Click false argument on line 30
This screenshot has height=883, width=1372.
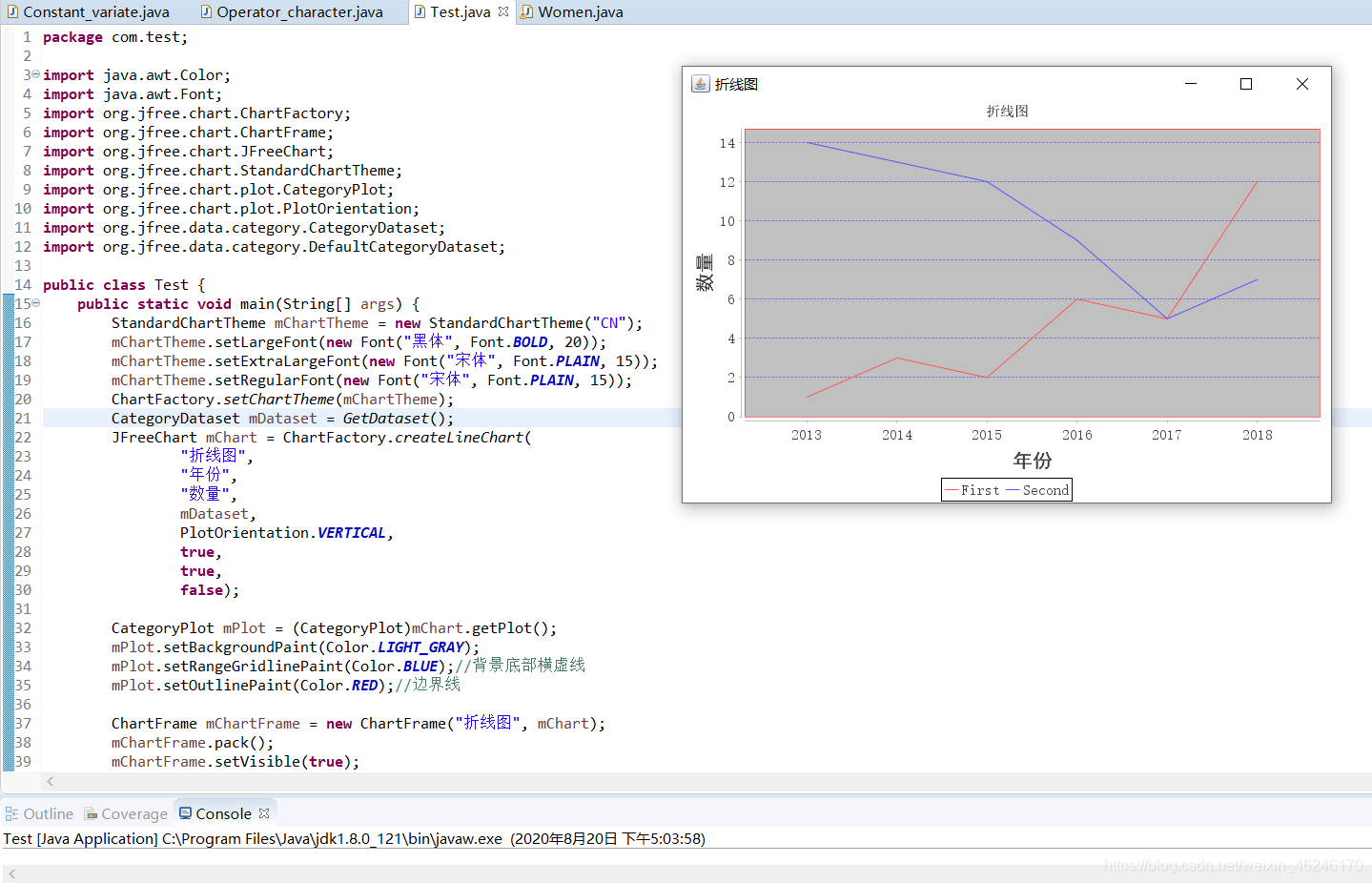point(201,589)
